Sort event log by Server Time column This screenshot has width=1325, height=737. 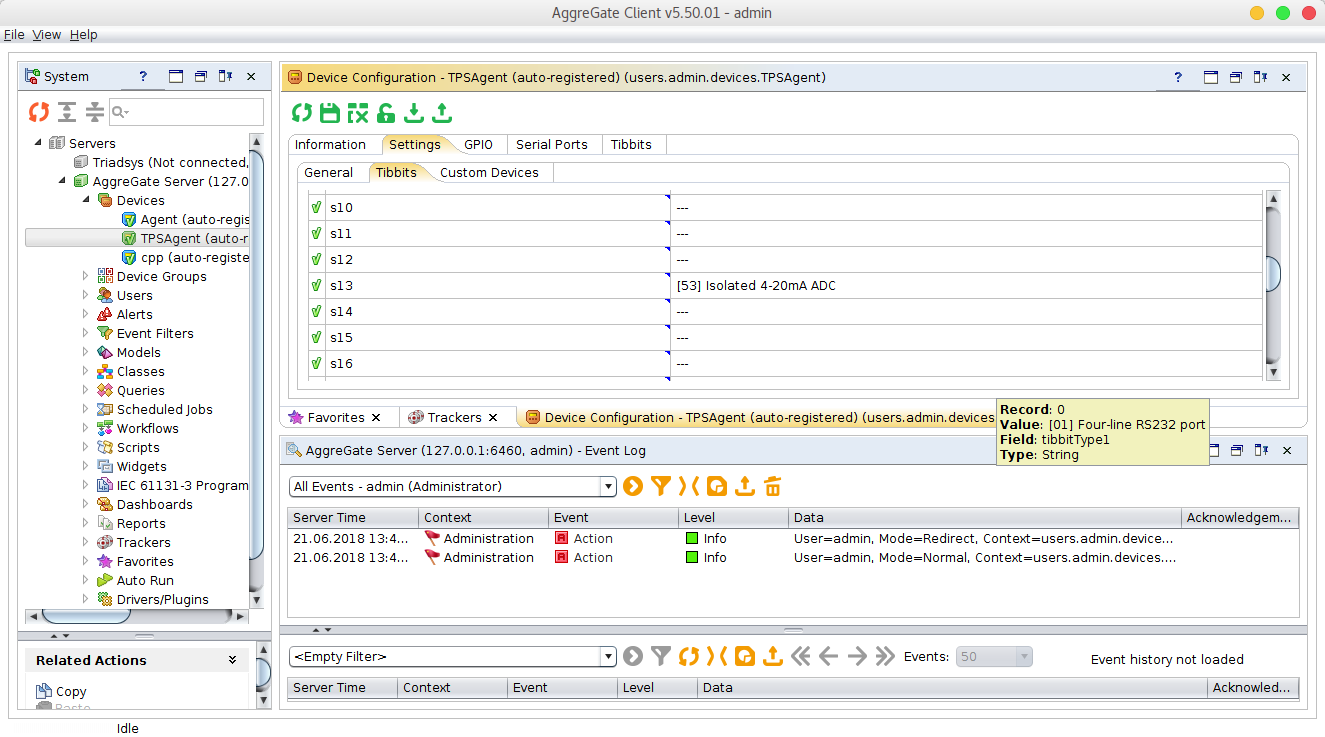pyautogui.click(x=352, y=517)
